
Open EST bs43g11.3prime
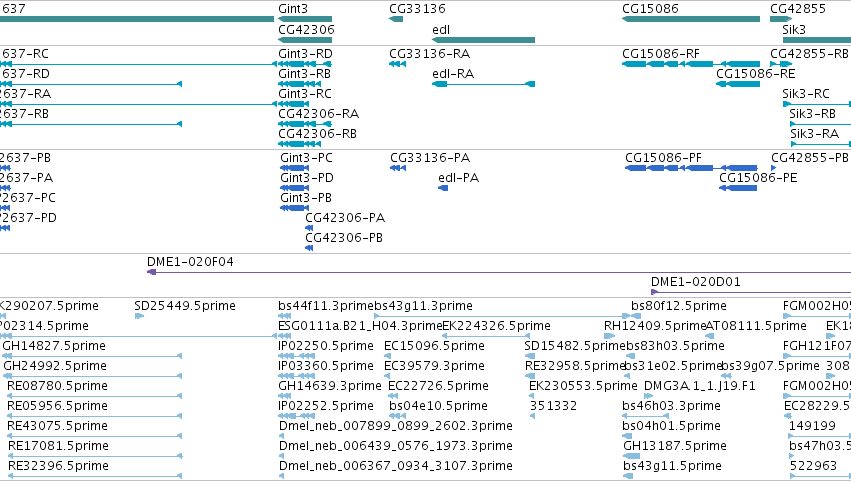tap(423, 306)
